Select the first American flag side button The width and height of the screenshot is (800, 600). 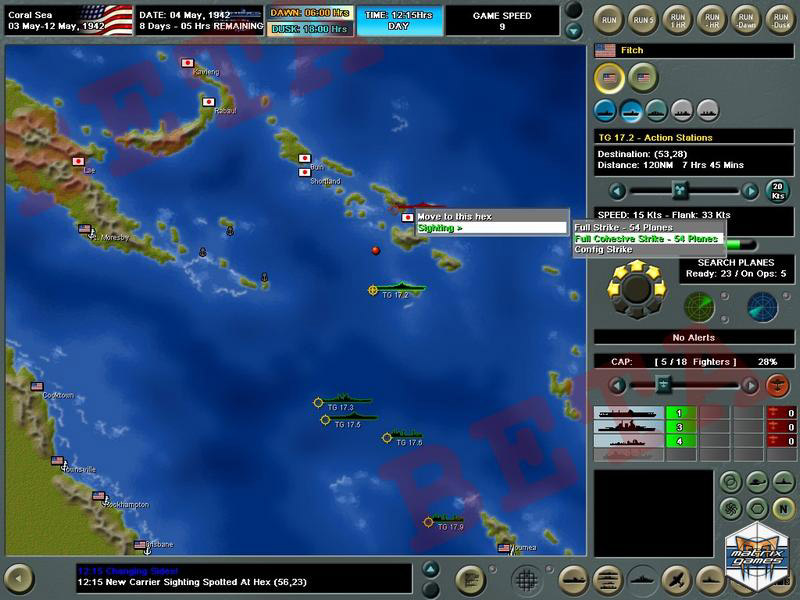[609, 77]
